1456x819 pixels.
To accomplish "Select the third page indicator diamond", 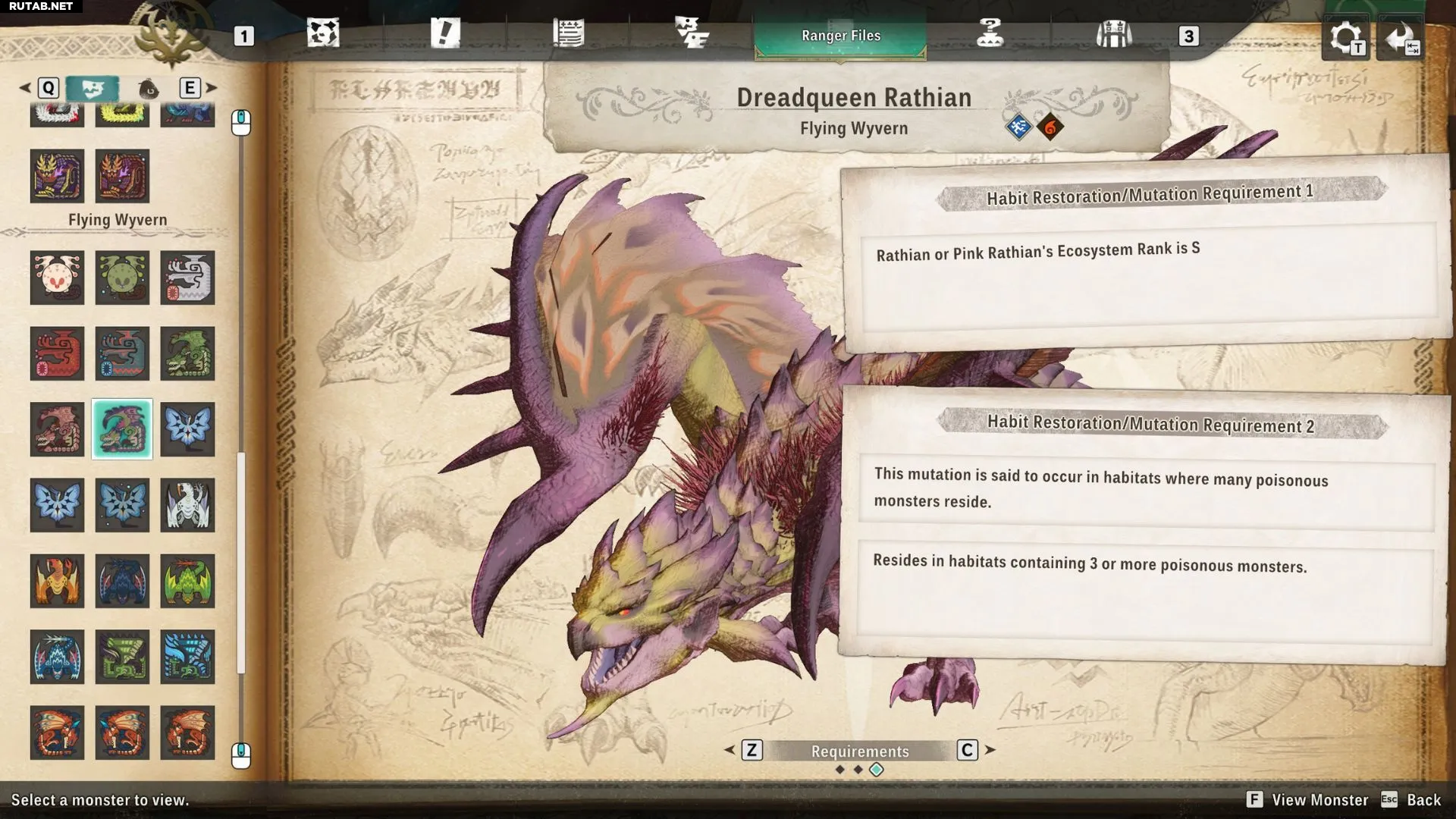I will pyautogui.click(x=877, y=770).
